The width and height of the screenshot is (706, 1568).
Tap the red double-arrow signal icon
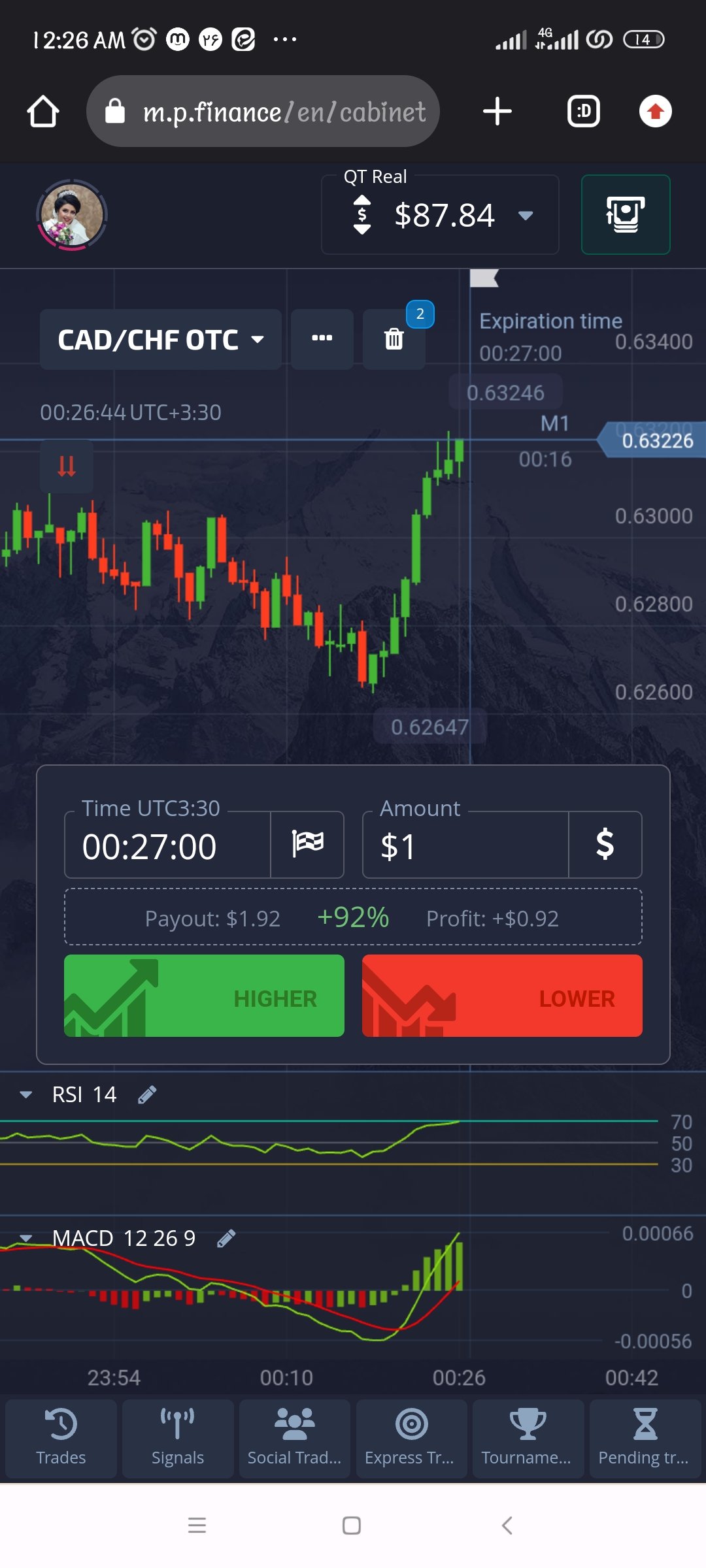66,466
